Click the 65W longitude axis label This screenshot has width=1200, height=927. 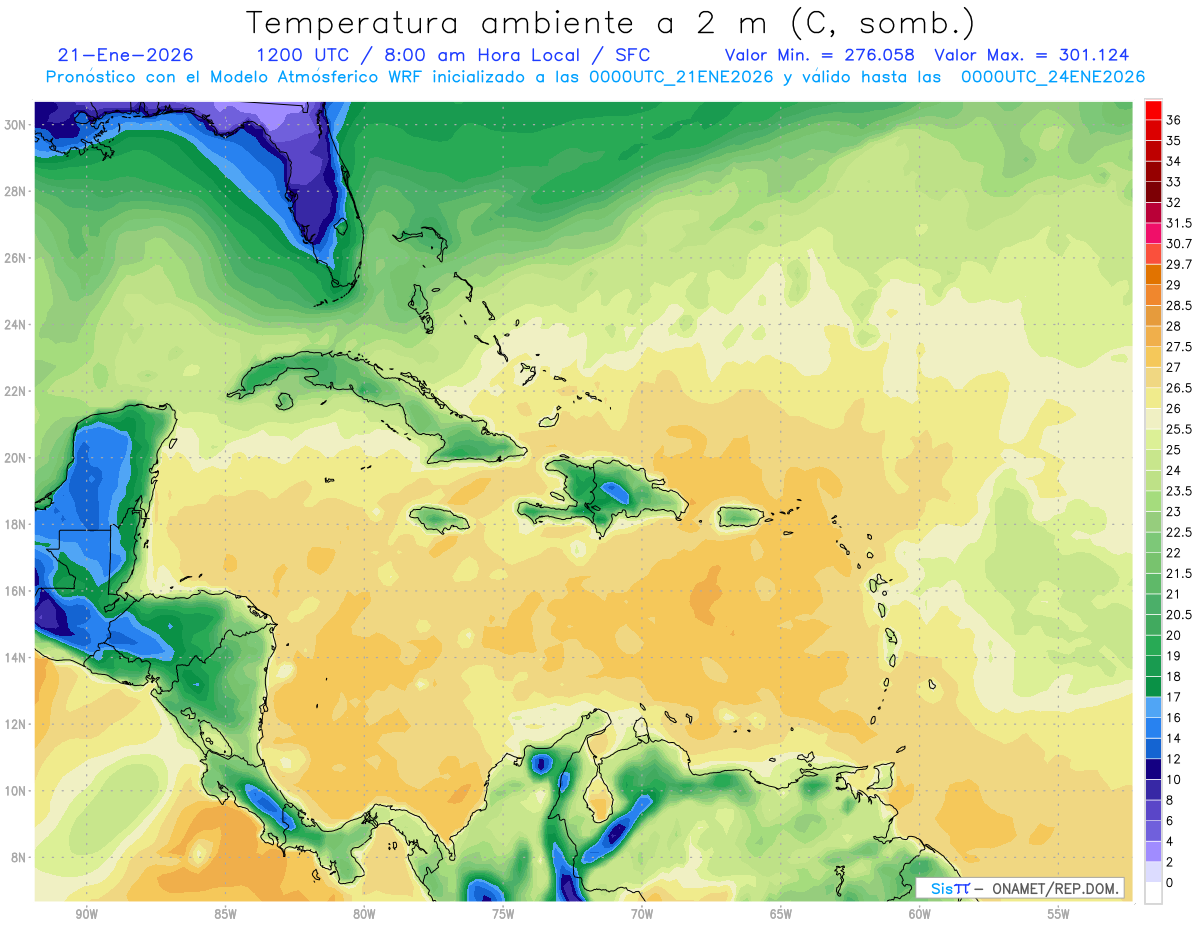point(781,914)
